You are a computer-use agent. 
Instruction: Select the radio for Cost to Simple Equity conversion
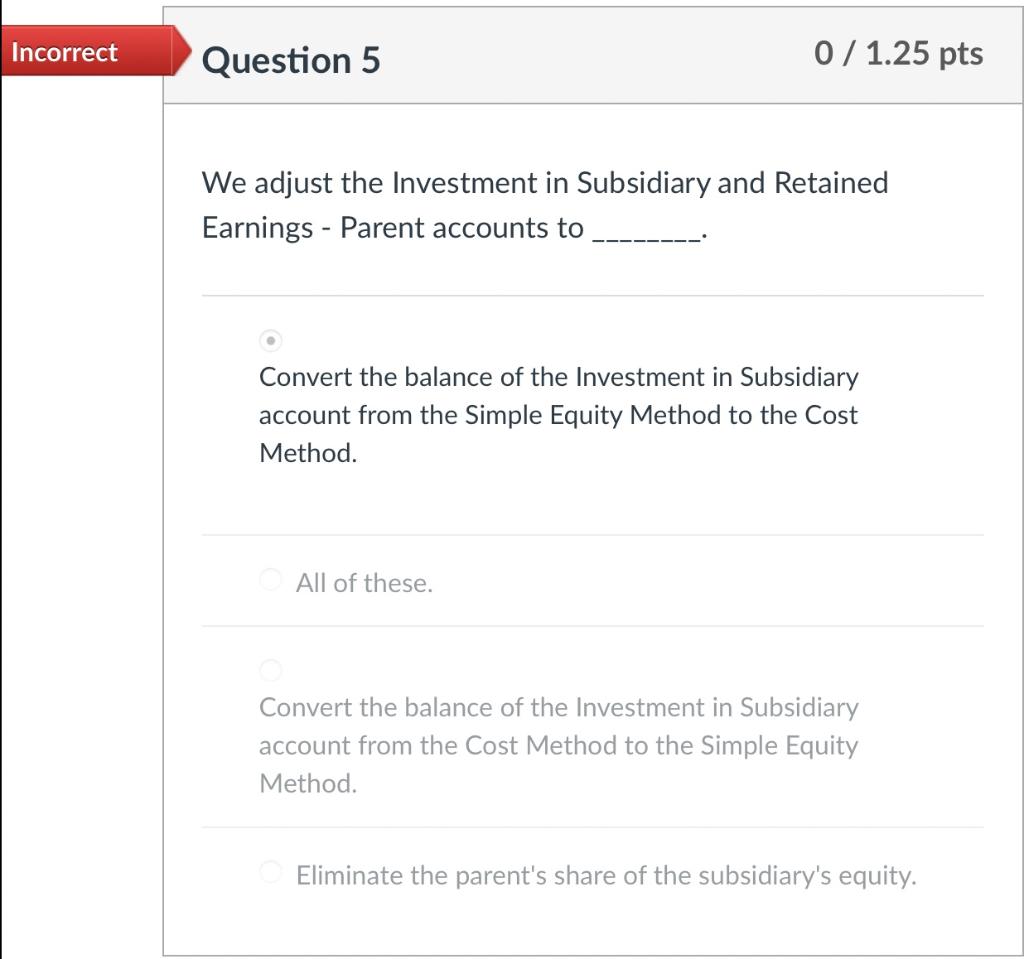[269, 670]
